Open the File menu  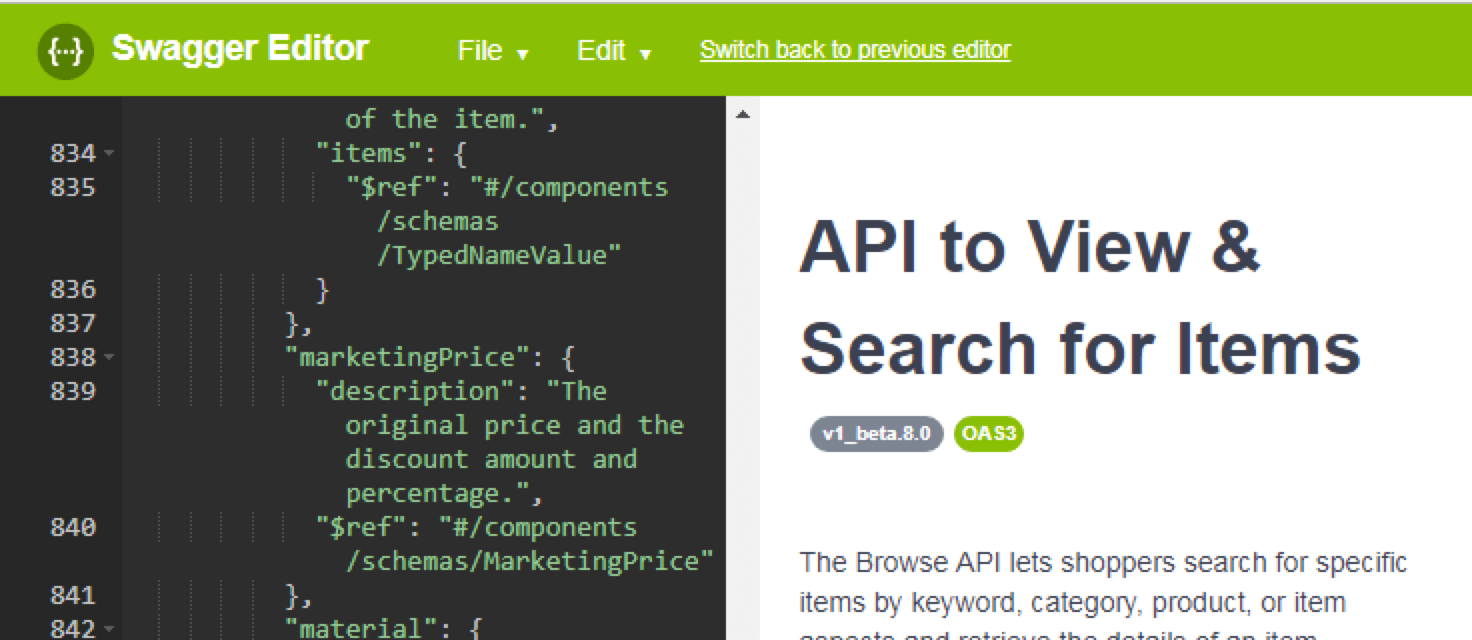coord(492,51)
